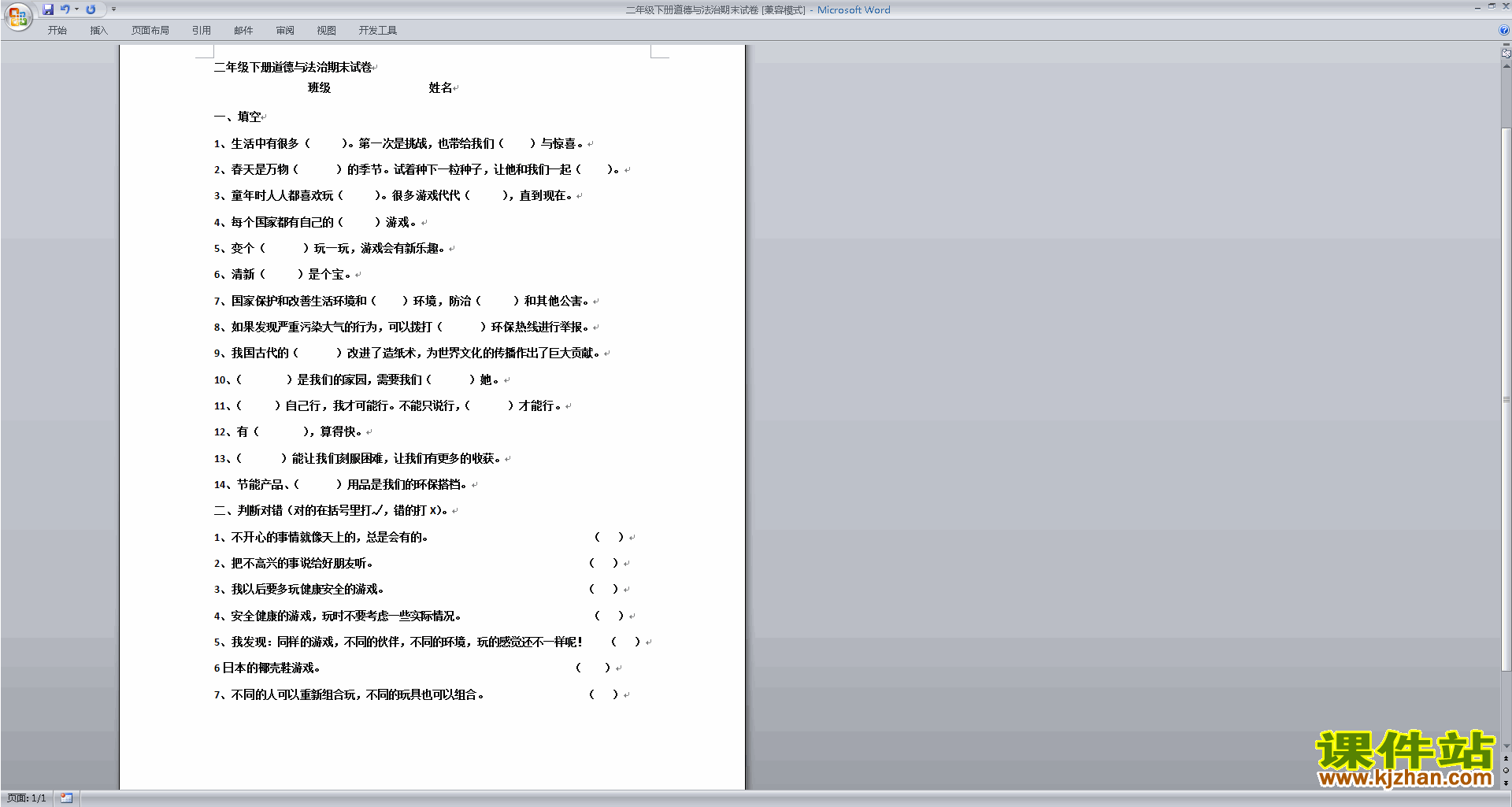Click the line 7、国家保护和改善生活环境

coord(402,302)
